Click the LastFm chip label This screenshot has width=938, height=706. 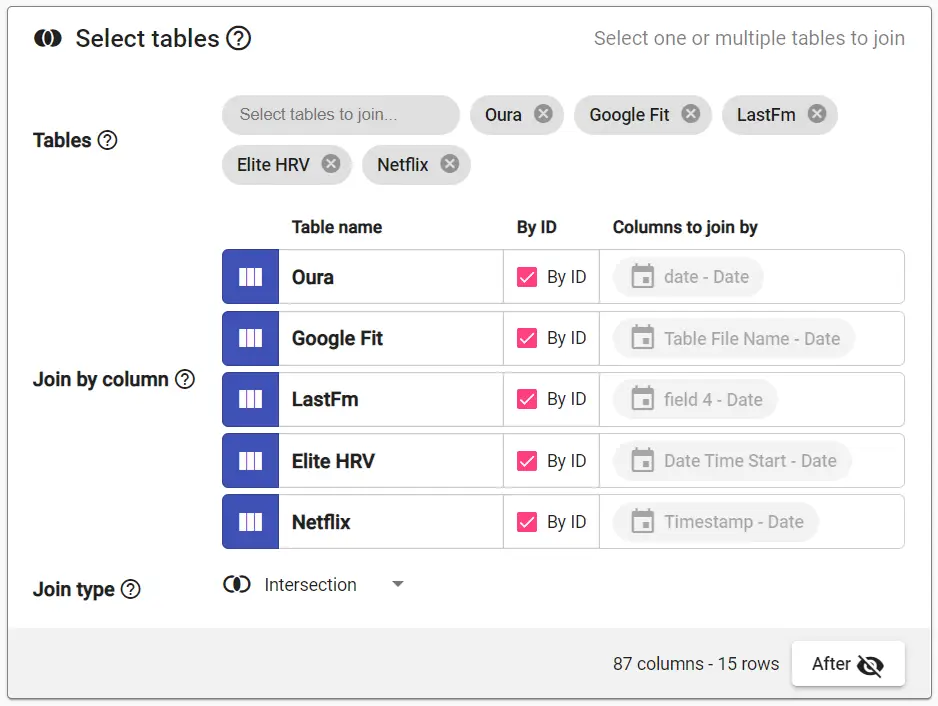tap(766, 114)
